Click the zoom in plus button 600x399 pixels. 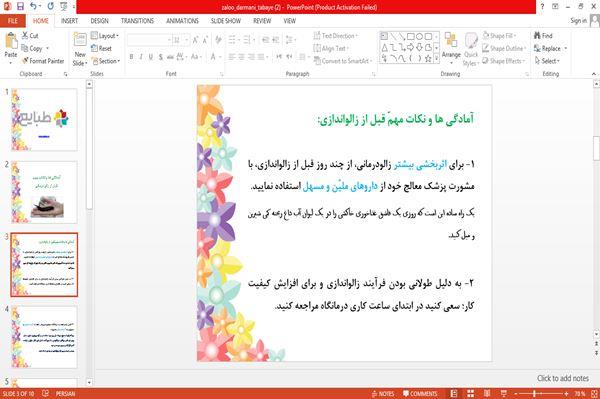pos(566,394)
